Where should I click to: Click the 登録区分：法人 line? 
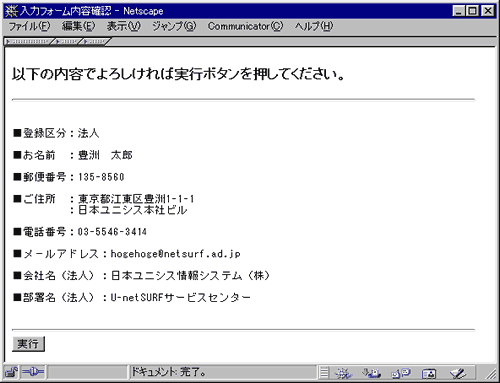click(x=56, y=133)
